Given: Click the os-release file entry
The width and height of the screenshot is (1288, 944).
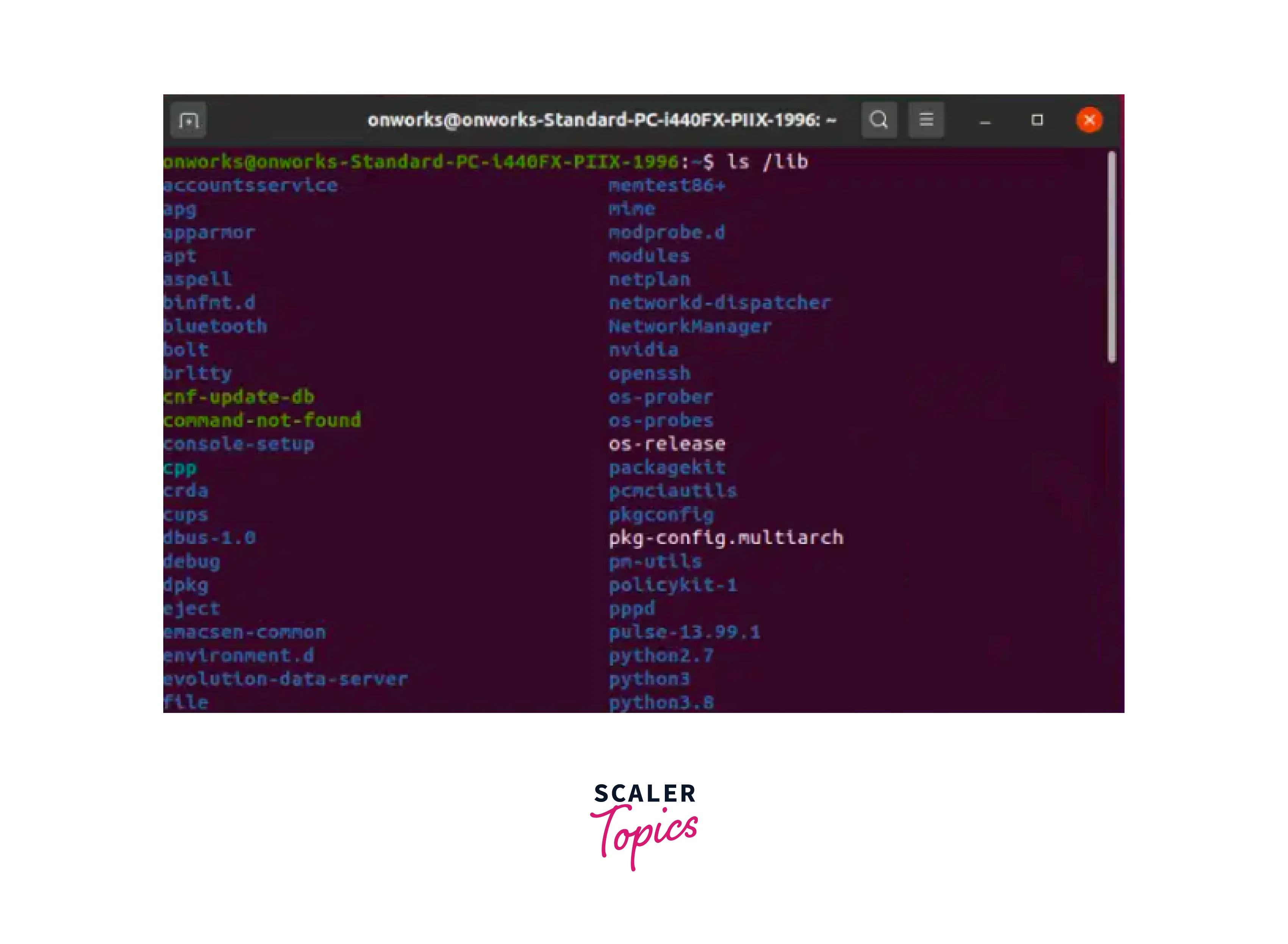Looking at the screenshot, I should [667, 444].
